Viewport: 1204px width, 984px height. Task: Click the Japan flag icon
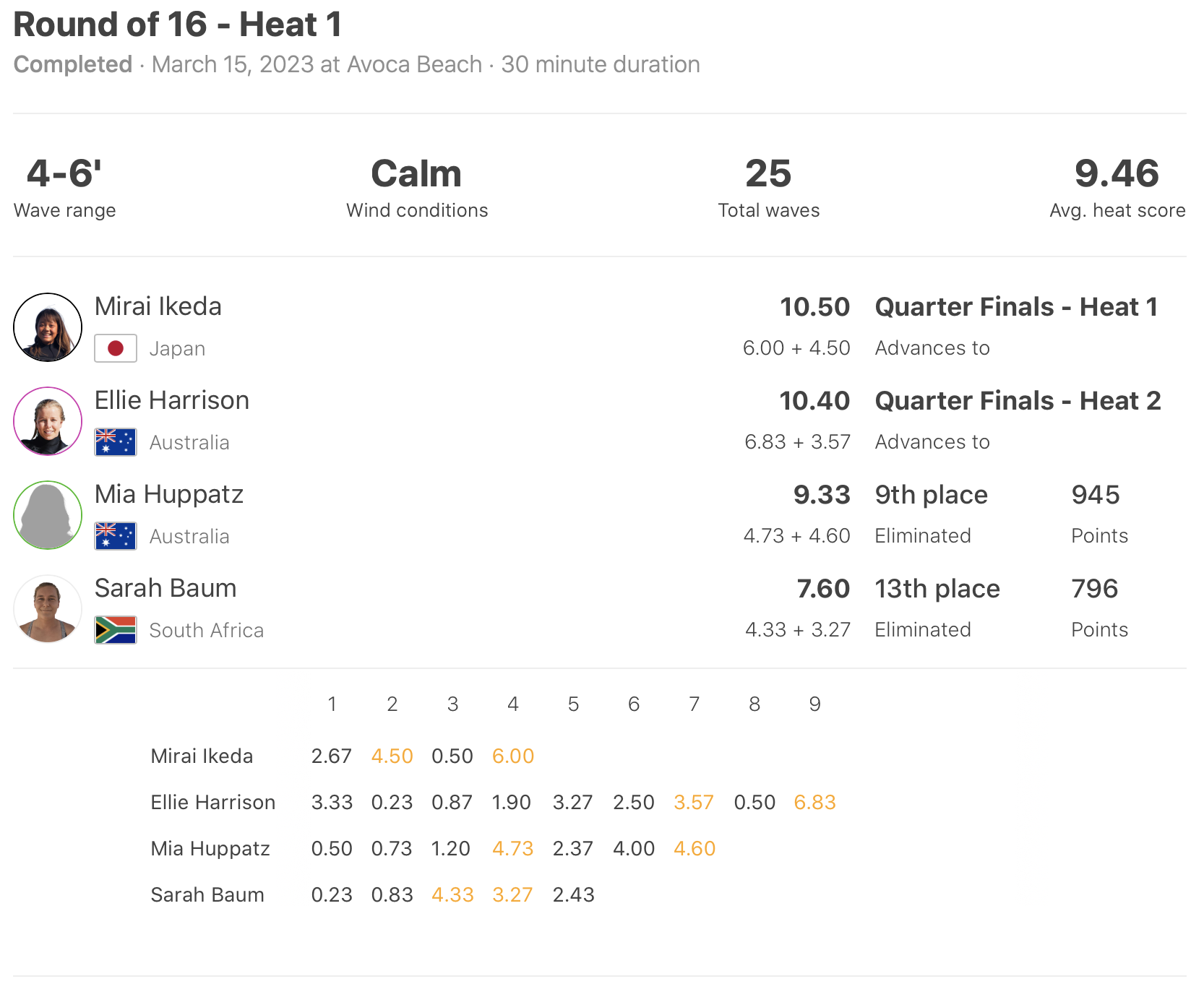[116, 348]
